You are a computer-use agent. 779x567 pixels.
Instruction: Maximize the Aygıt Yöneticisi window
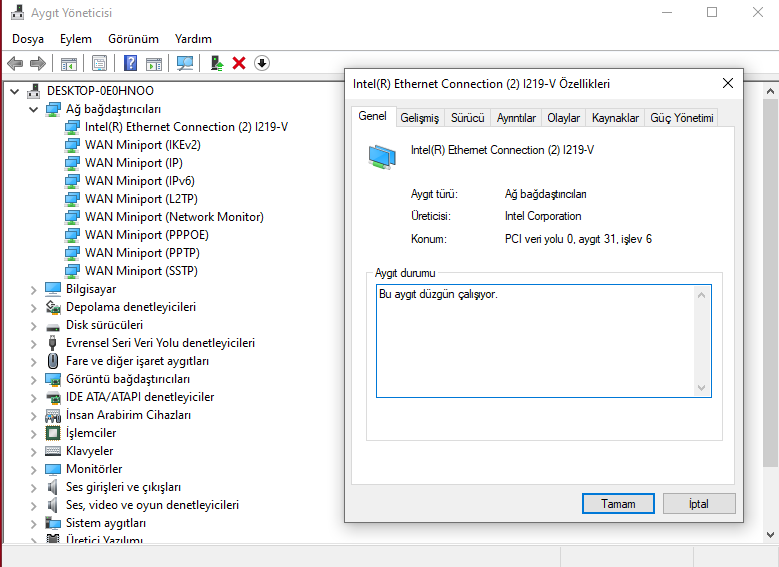tap(712, 12)
